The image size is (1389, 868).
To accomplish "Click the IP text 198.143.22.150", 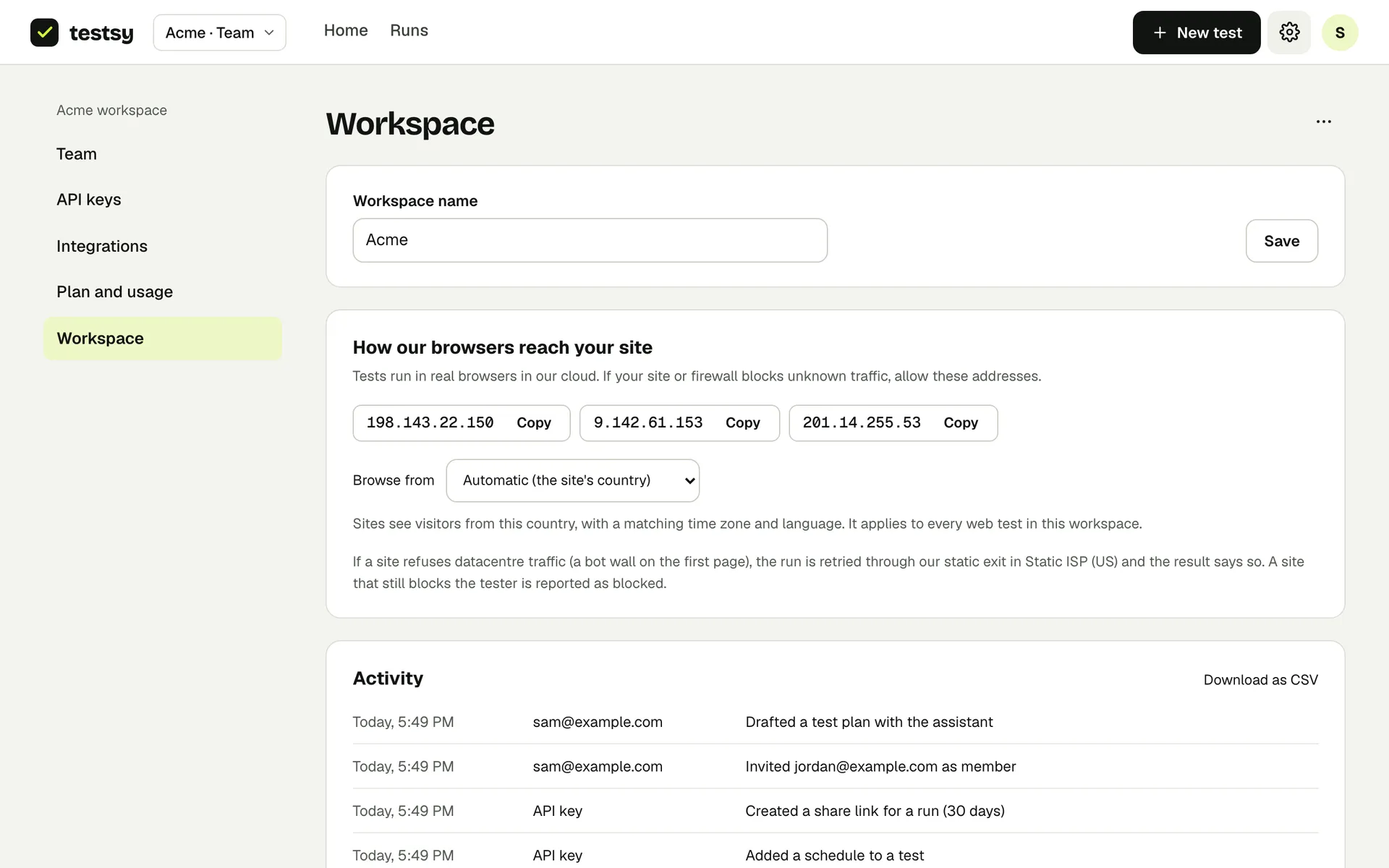I will (430, 422).
